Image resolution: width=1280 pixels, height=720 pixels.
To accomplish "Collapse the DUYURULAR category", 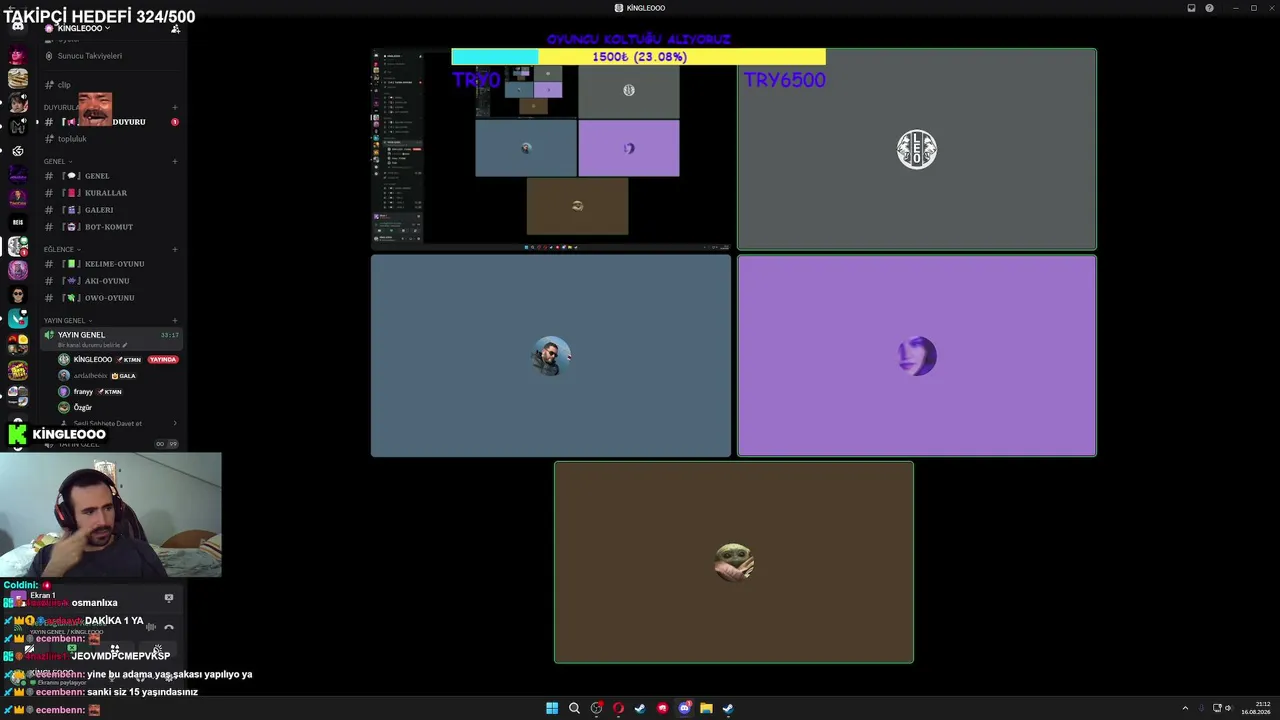I will pyautogui.click(x=62, y=107).
